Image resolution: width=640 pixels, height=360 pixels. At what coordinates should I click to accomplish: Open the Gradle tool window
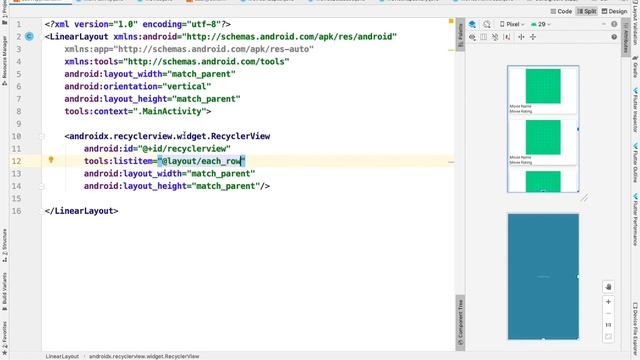[x=635, y=67]
